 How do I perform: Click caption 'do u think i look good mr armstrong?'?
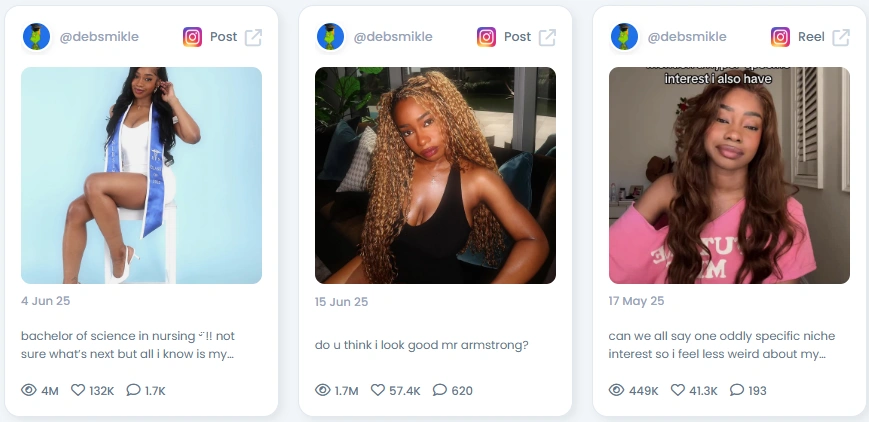[422, 345]
